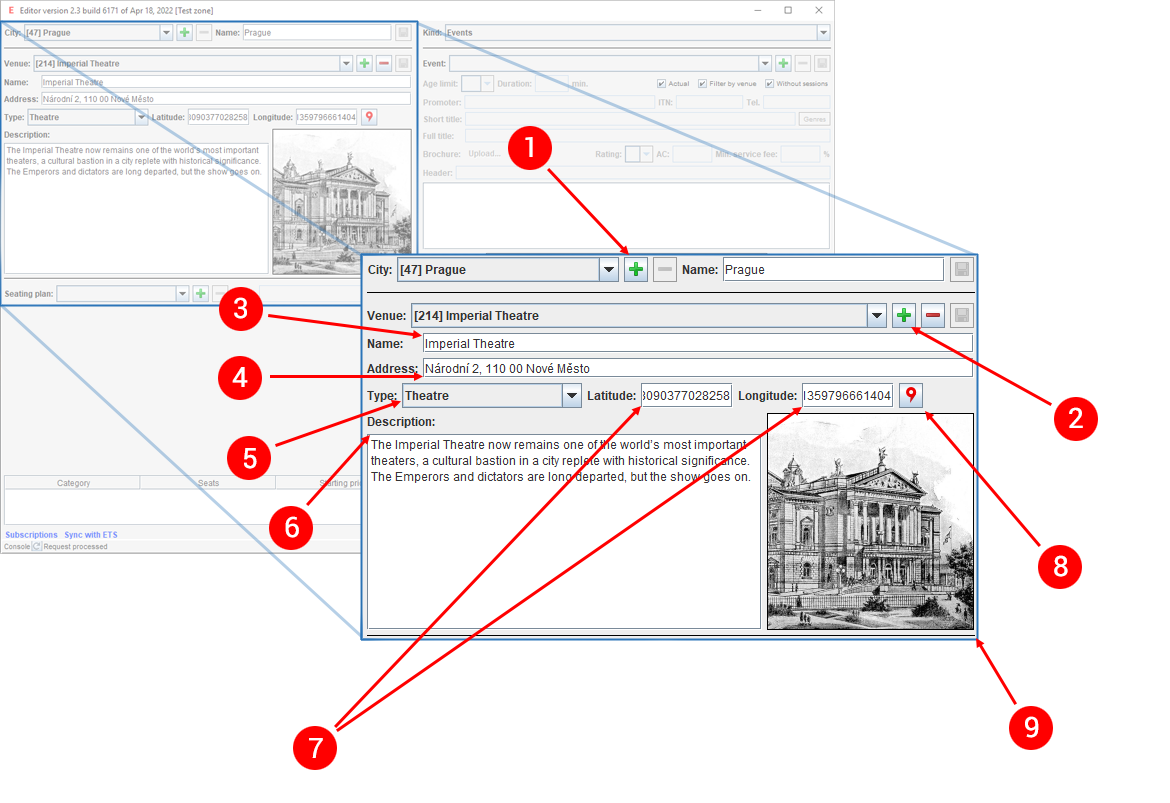This screenshot has height=803, width=1170.
Task: Click the Genres button
Action: (x=814, y=119)
